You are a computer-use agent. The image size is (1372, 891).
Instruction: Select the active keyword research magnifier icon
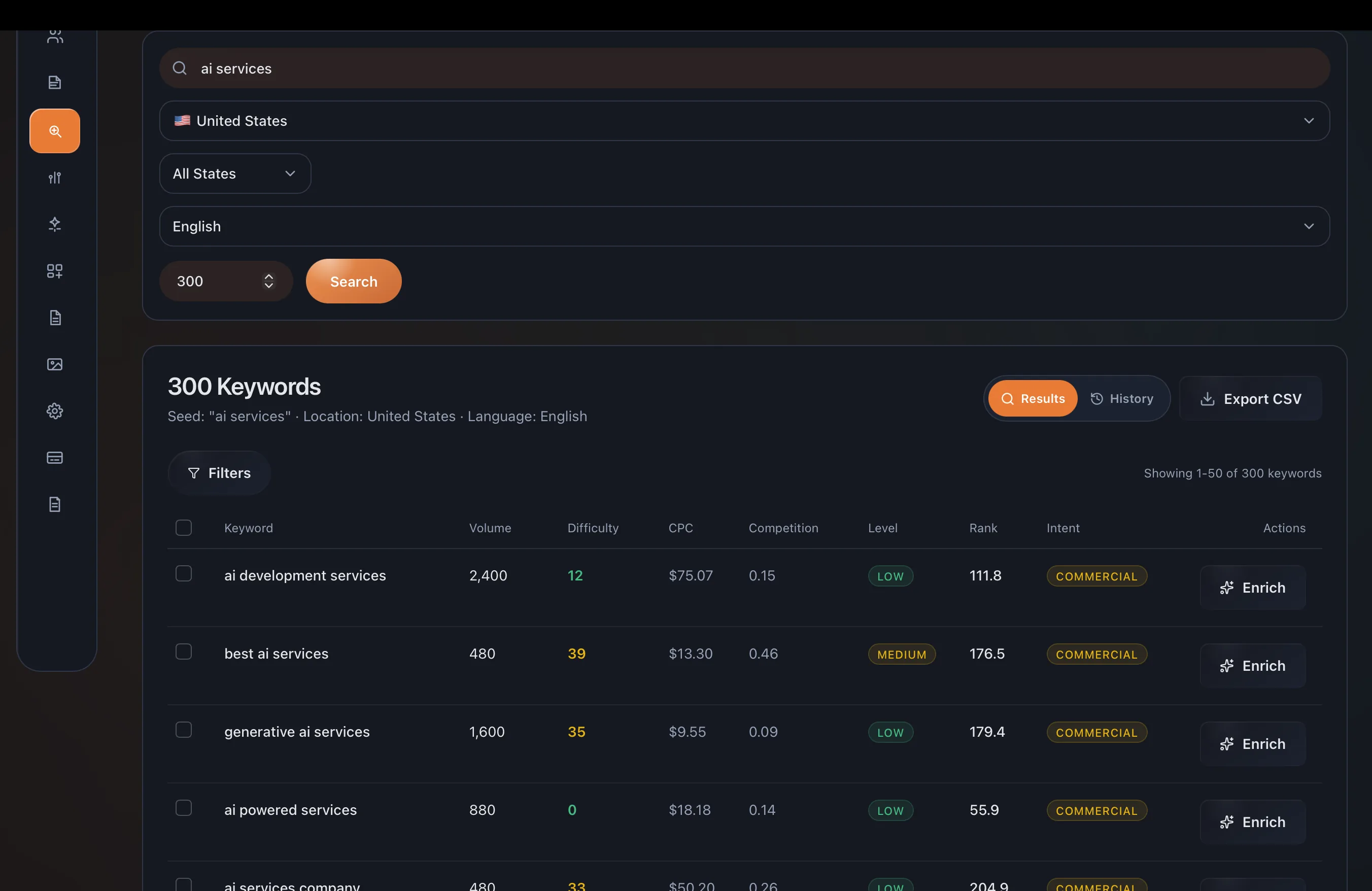pyautogui.click(x=55, y=131)
